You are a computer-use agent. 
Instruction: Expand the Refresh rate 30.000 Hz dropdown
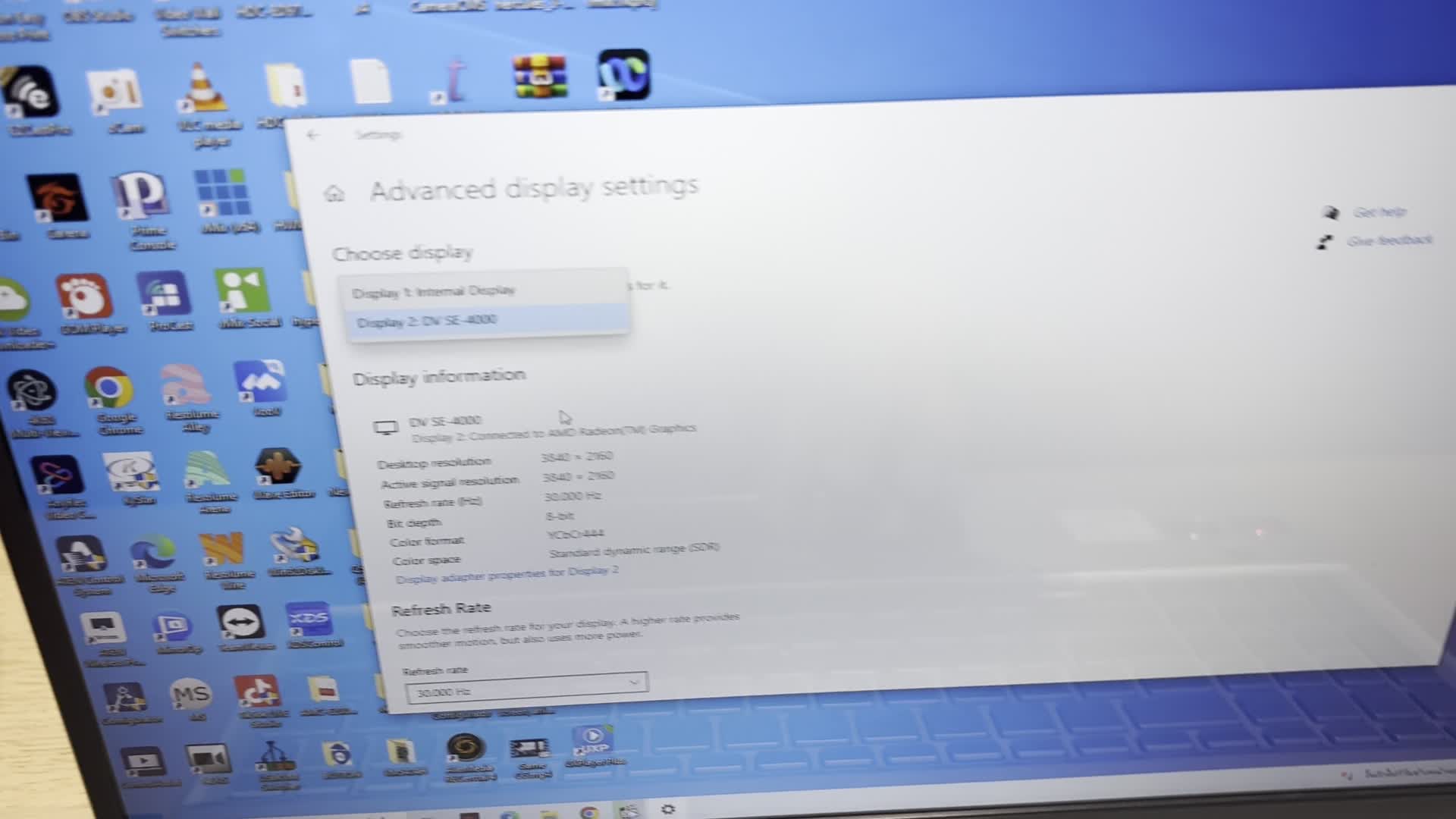[526, 686]
